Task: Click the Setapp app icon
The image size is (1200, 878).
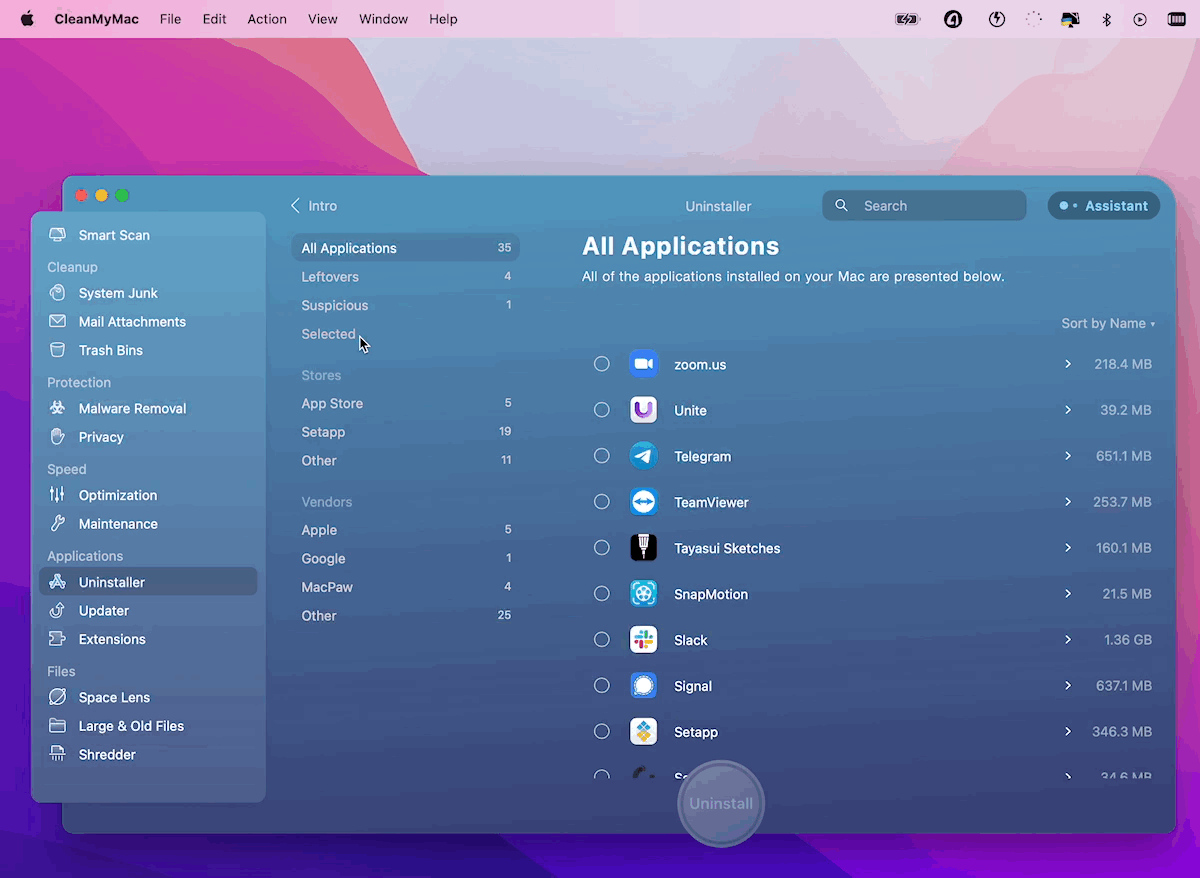Action: [x=644, y=732]
